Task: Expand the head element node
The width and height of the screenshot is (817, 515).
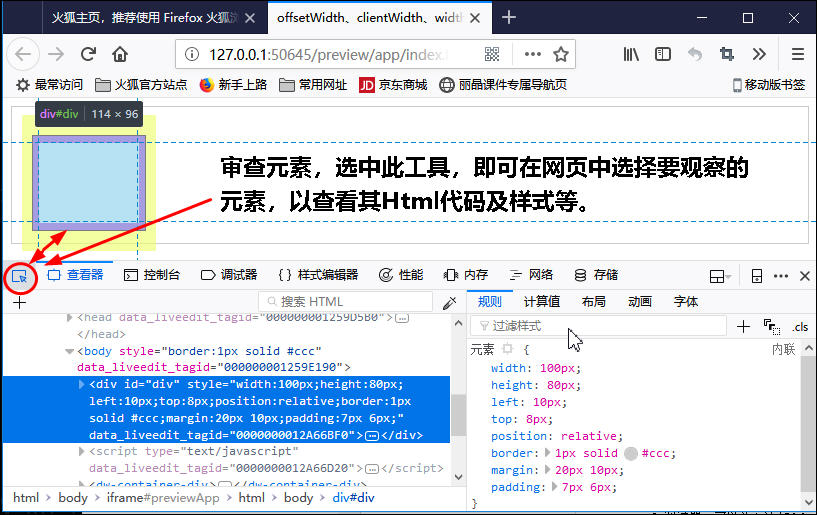Action: click(69, 317)
